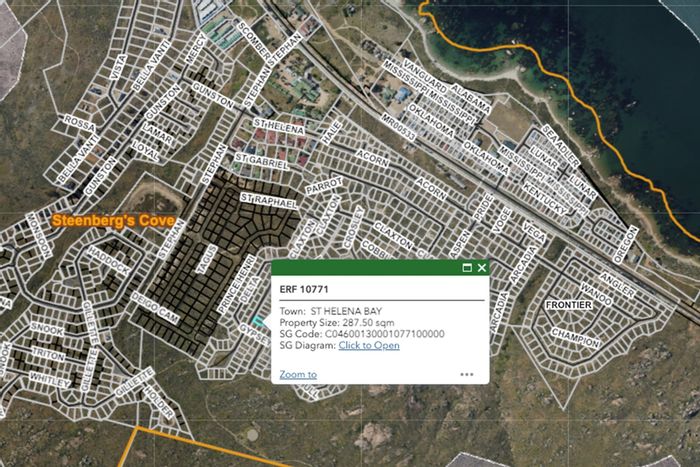Click the CHAMPION street label
This screenshot has height=467, width=700.
coord(576,333)
